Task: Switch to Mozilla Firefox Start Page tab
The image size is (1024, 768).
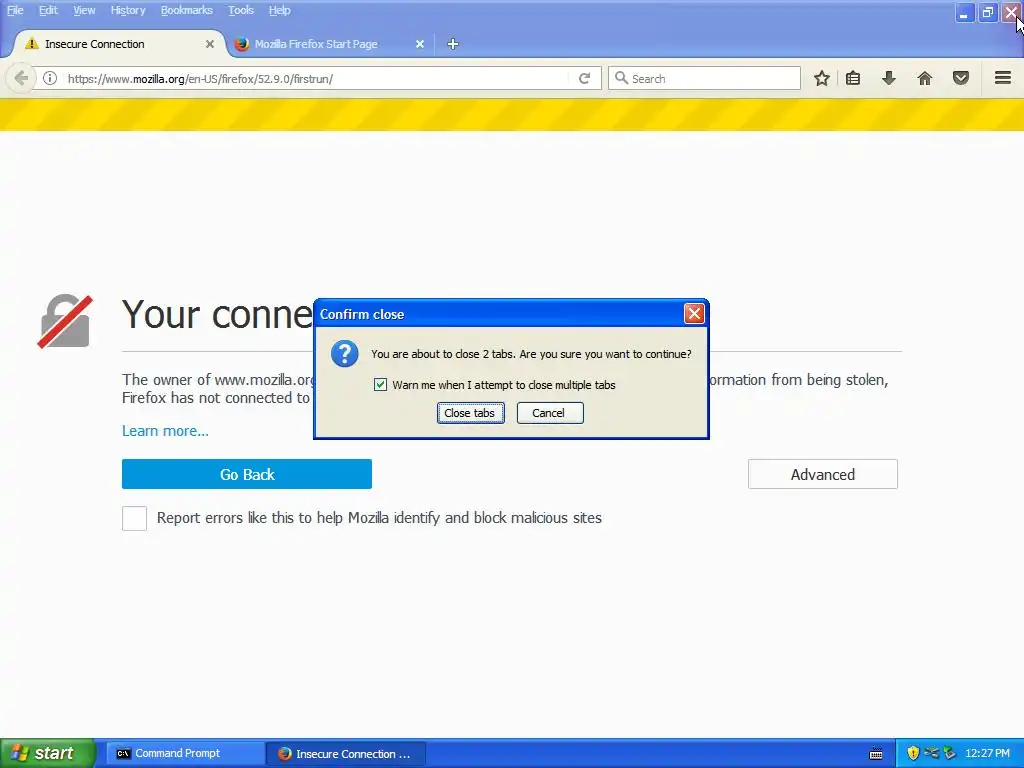Action: click(328, 44)
